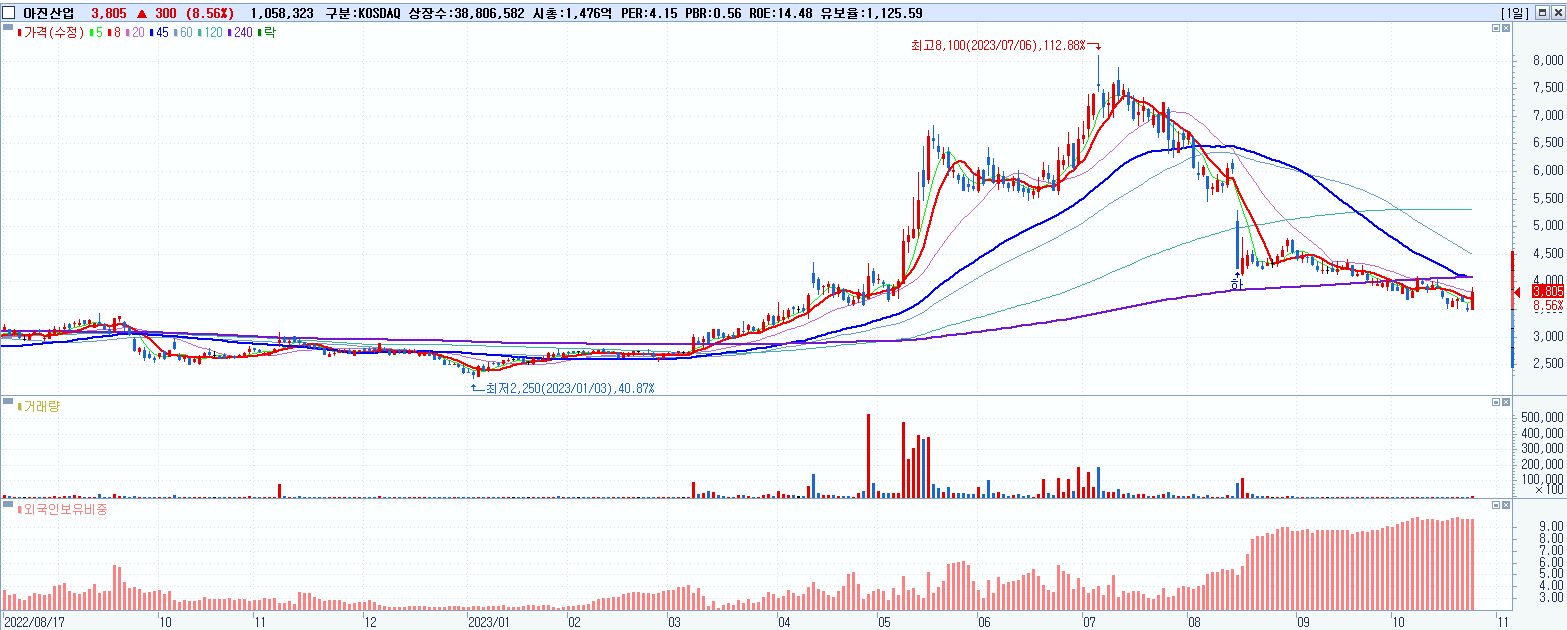Click the restore window icon in chart header
The height and width of the screenshot is (630, 1567).
(x=1543, y=12)
